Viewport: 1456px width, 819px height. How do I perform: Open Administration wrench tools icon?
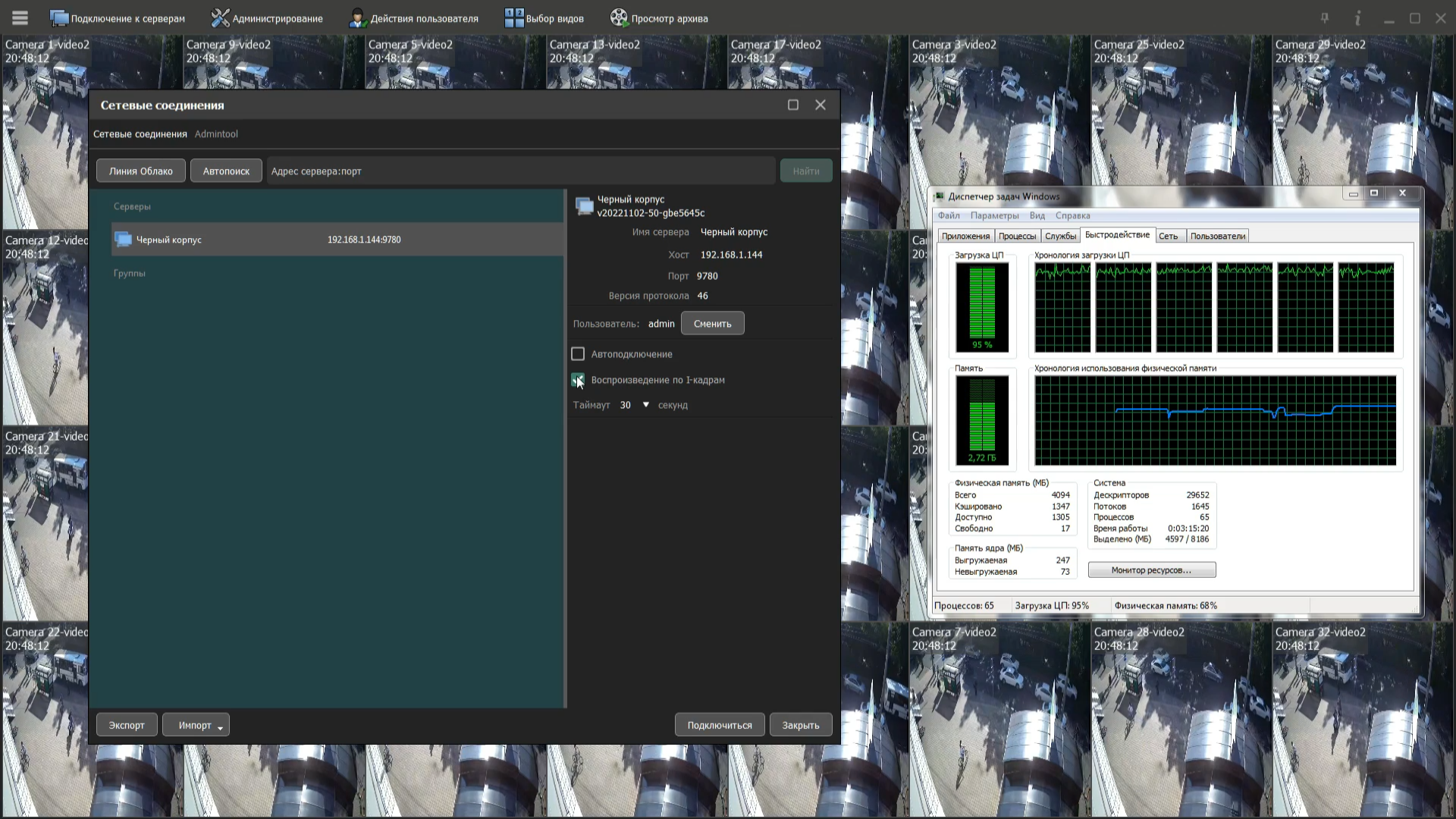[x=220, y=18]
